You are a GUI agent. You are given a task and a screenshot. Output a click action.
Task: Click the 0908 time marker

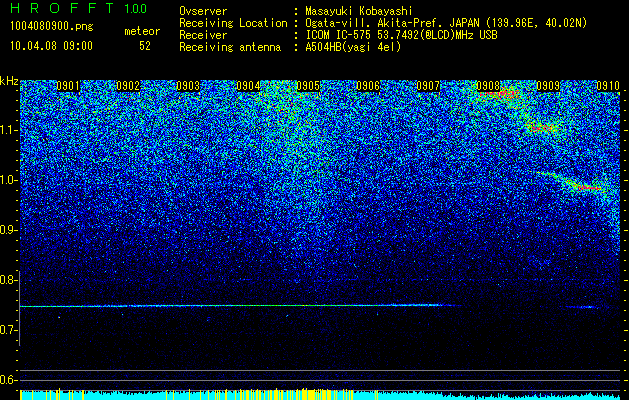coord(488,86)
